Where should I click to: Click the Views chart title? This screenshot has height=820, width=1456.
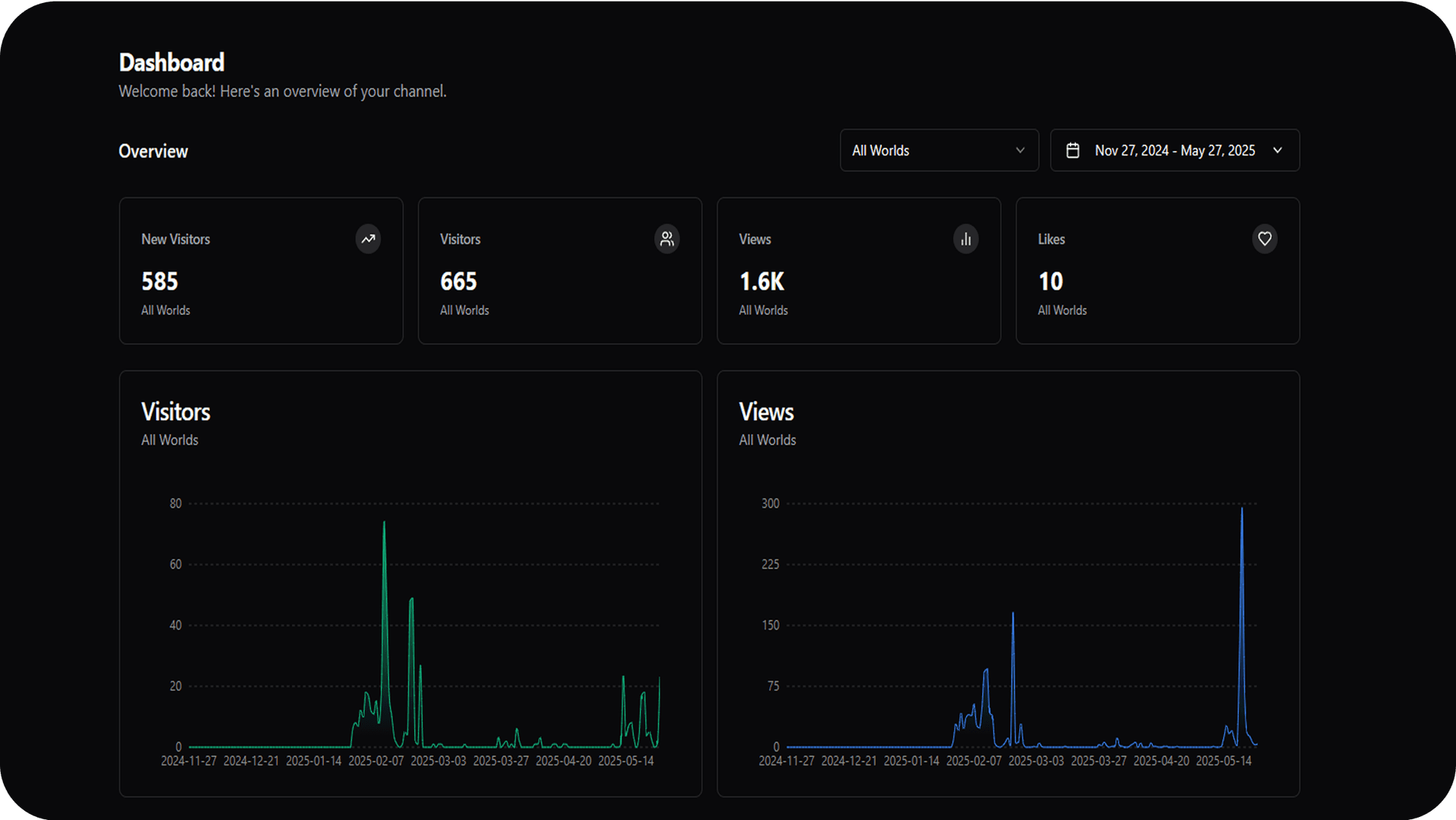766,412
